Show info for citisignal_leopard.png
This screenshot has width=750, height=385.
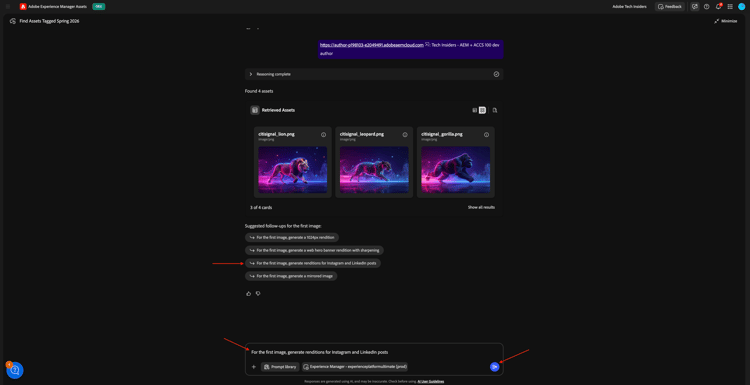(x=405, y=135)
